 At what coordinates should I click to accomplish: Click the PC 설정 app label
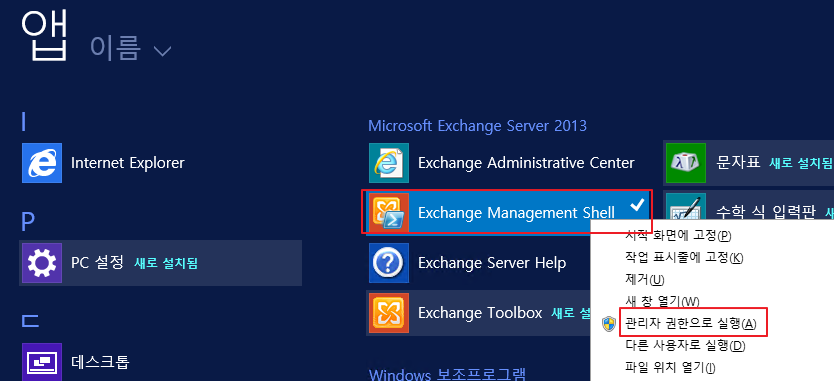tap(97, 262)
